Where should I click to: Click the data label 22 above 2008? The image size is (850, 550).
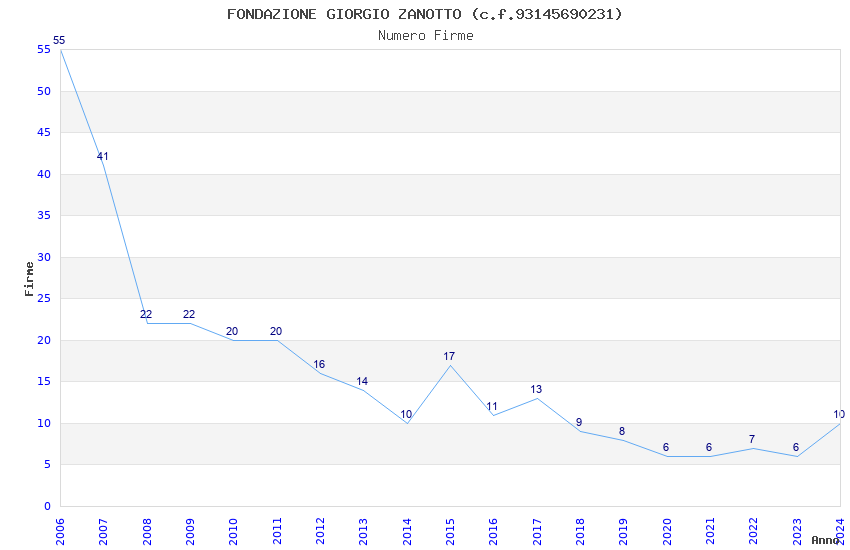(x=146, y=314)
